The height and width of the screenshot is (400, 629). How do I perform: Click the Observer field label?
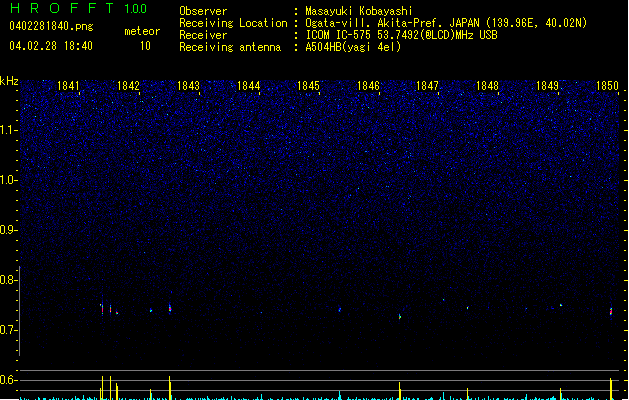pyautogui.click(x=203, y=11)
